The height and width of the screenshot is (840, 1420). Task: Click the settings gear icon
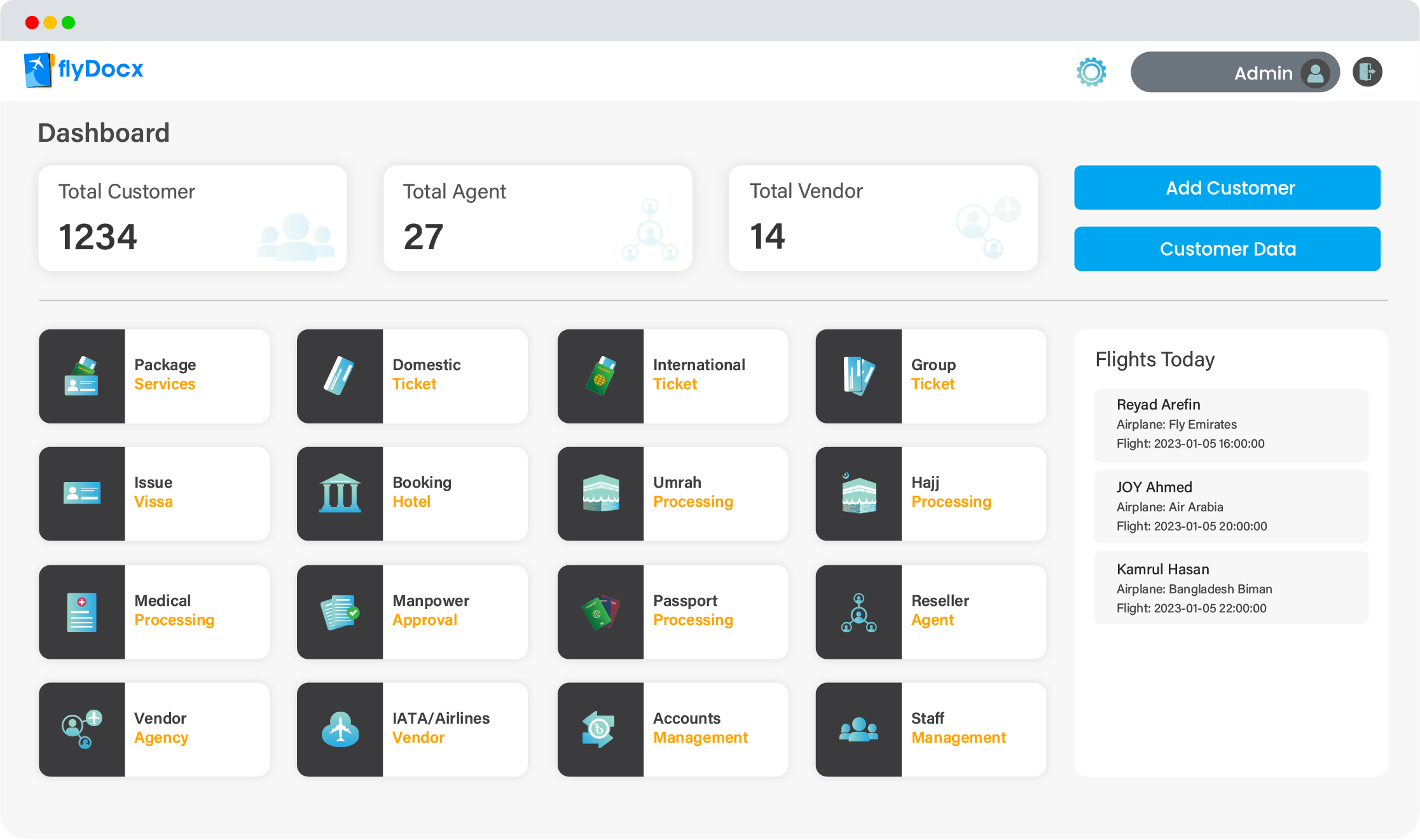click(1091, 72)
